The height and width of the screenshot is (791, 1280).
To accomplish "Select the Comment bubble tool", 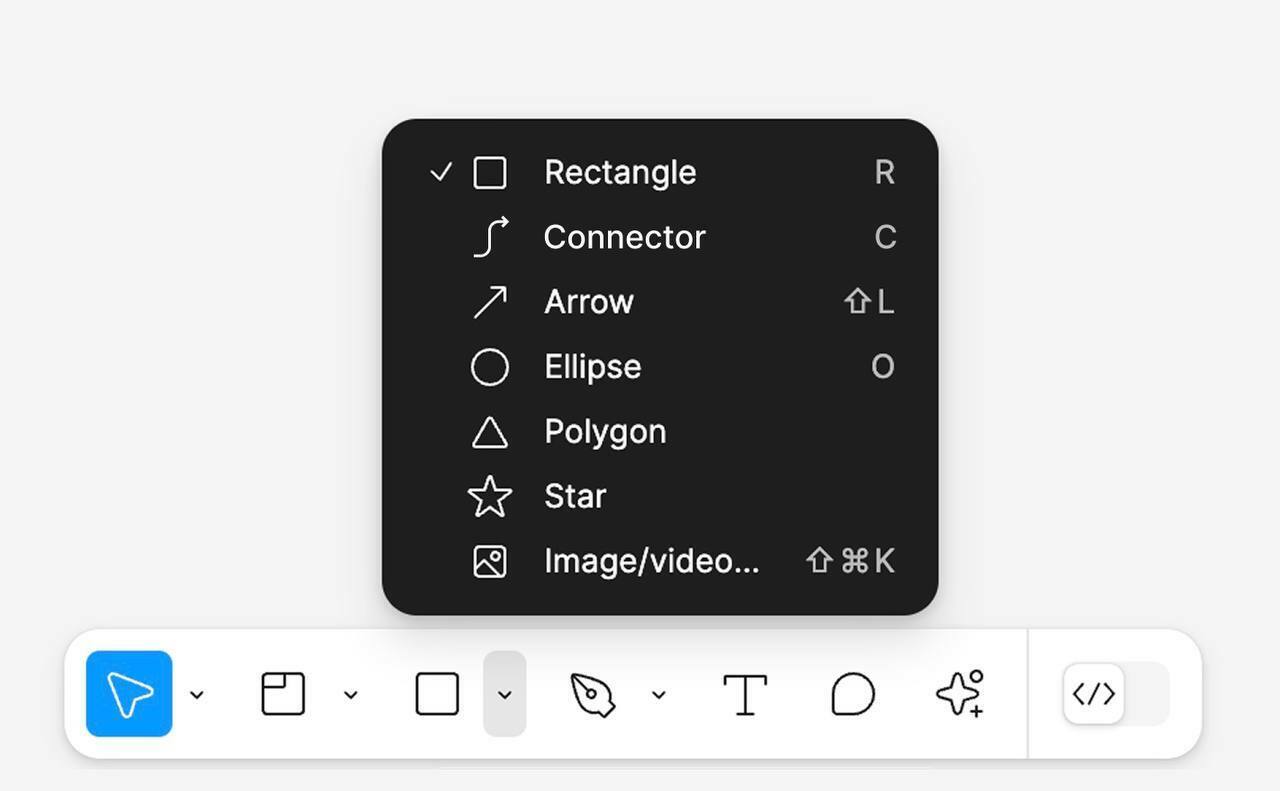I will point(853,694).
